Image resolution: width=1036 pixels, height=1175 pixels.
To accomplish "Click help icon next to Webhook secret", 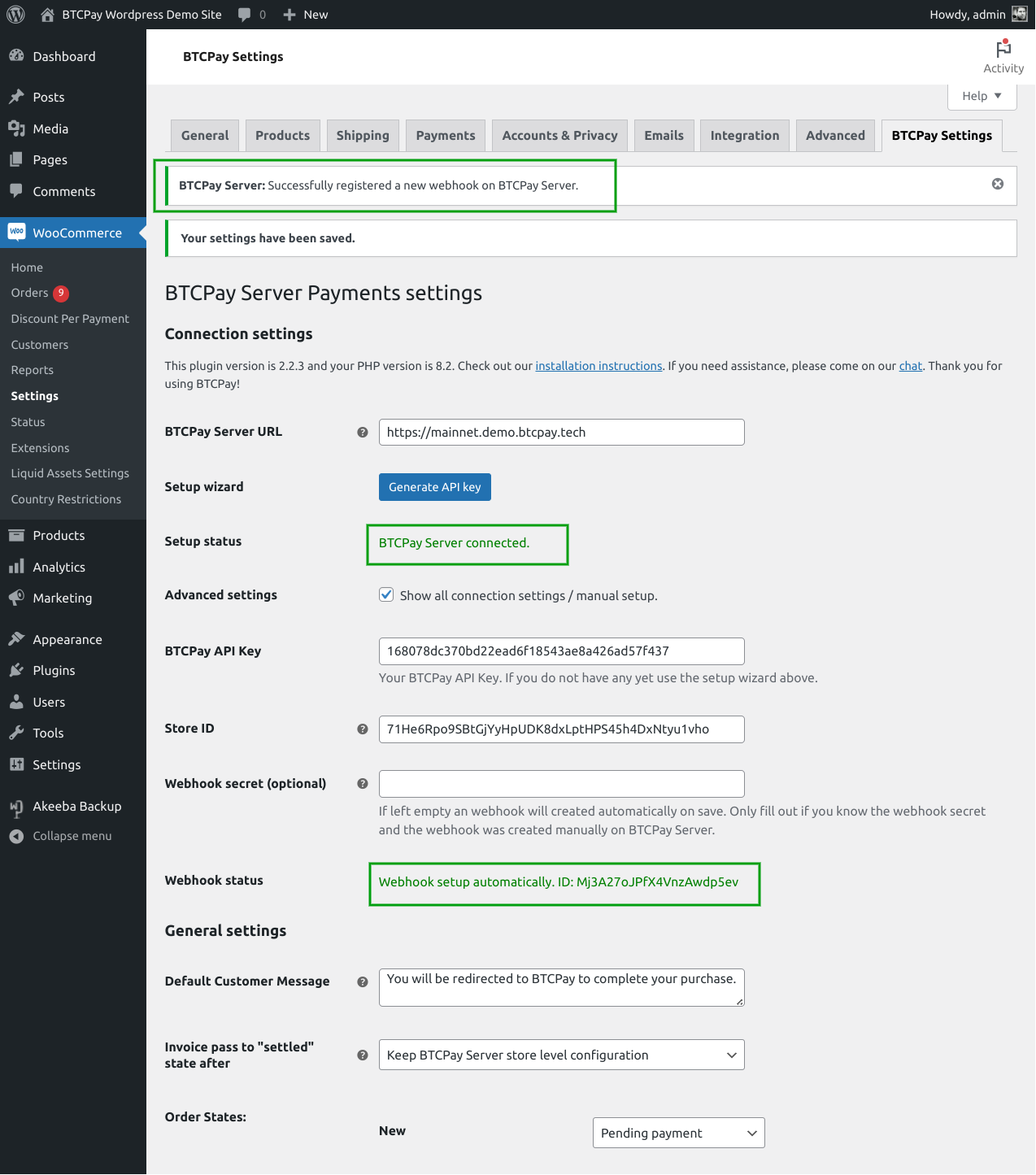I will [x=363, y=783].
